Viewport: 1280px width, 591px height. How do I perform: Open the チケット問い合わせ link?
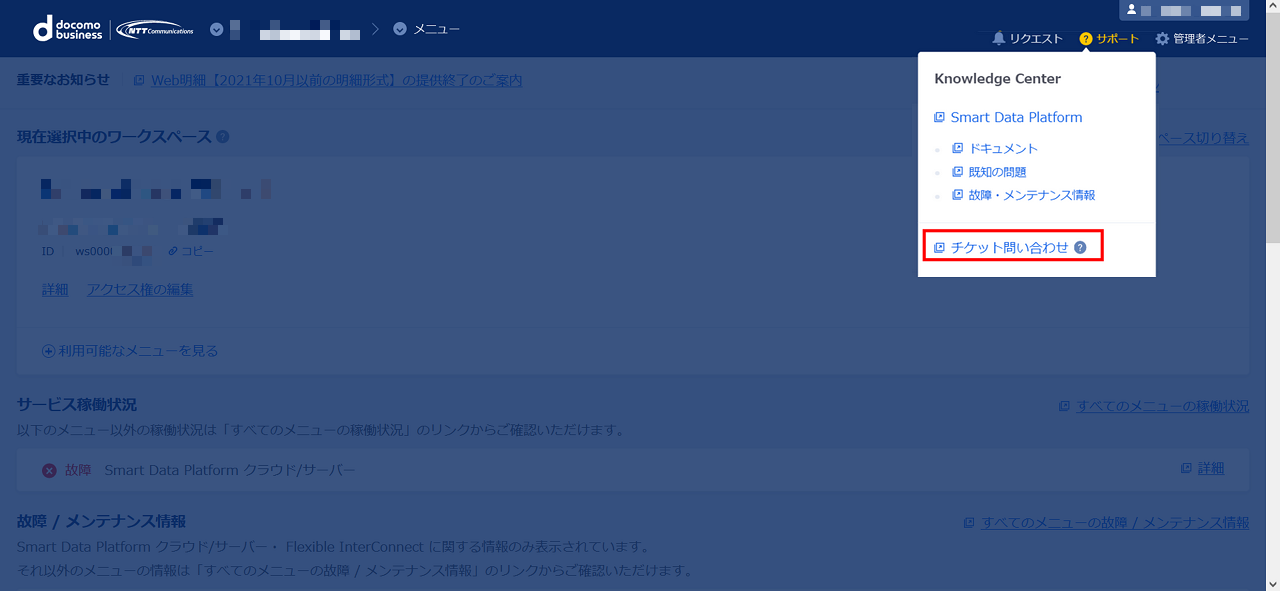point(1009,247)
